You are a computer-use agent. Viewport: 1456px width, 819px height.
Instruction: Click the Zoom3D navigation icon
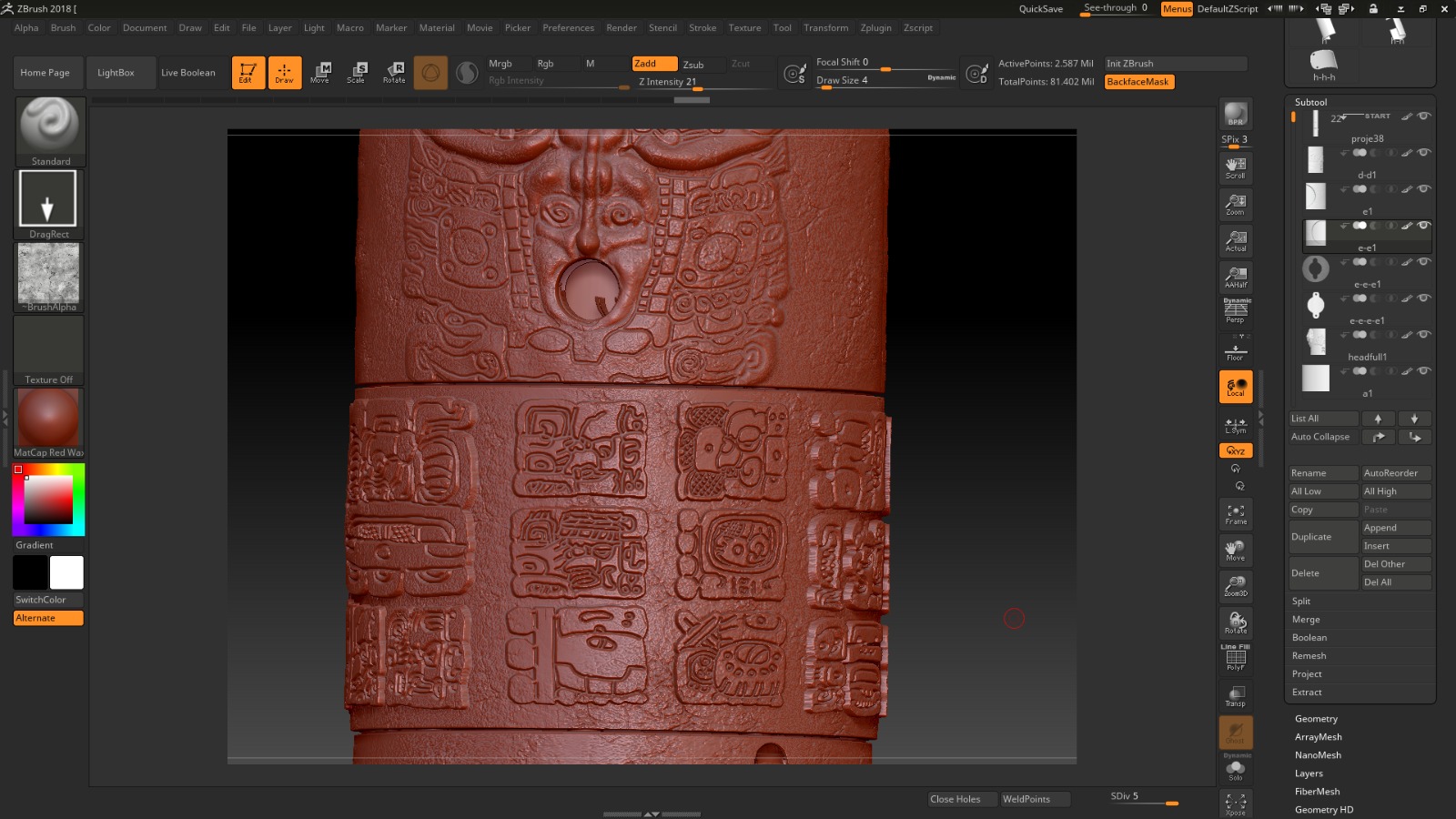(x=1235, y=587)
